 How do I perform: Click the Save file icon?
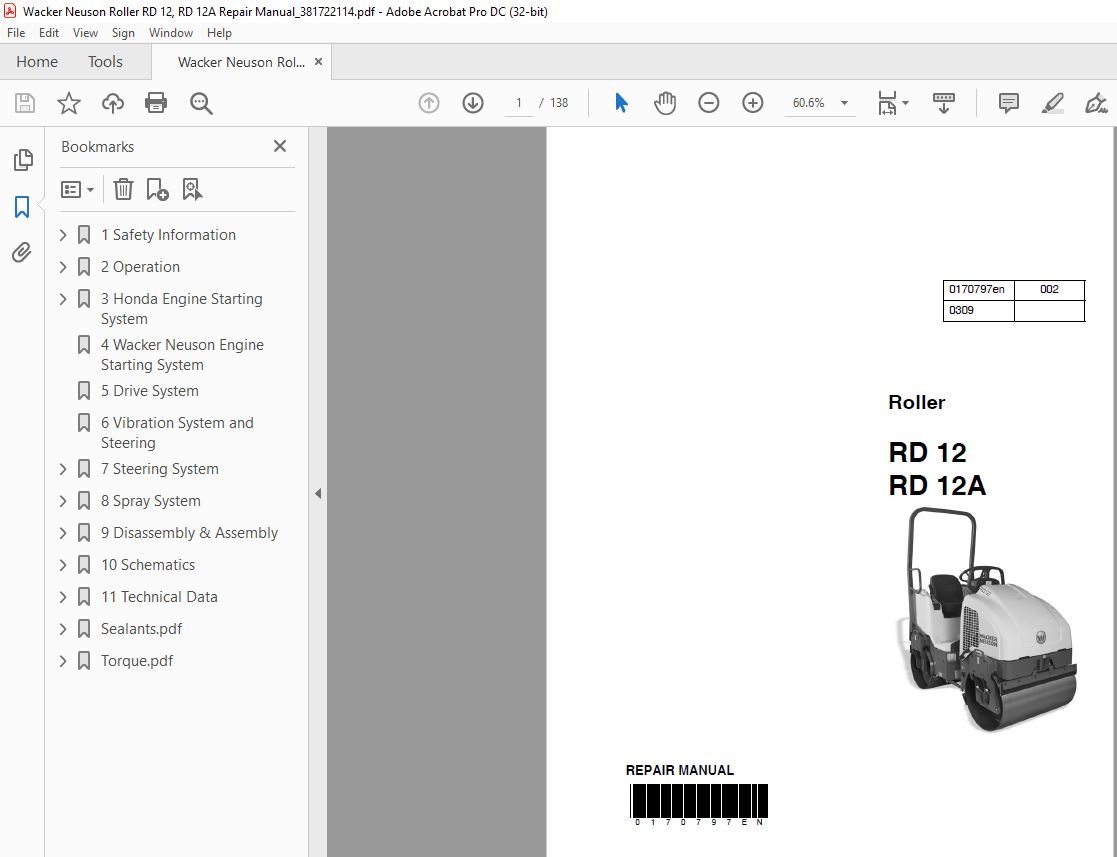(x=25, y=103)
